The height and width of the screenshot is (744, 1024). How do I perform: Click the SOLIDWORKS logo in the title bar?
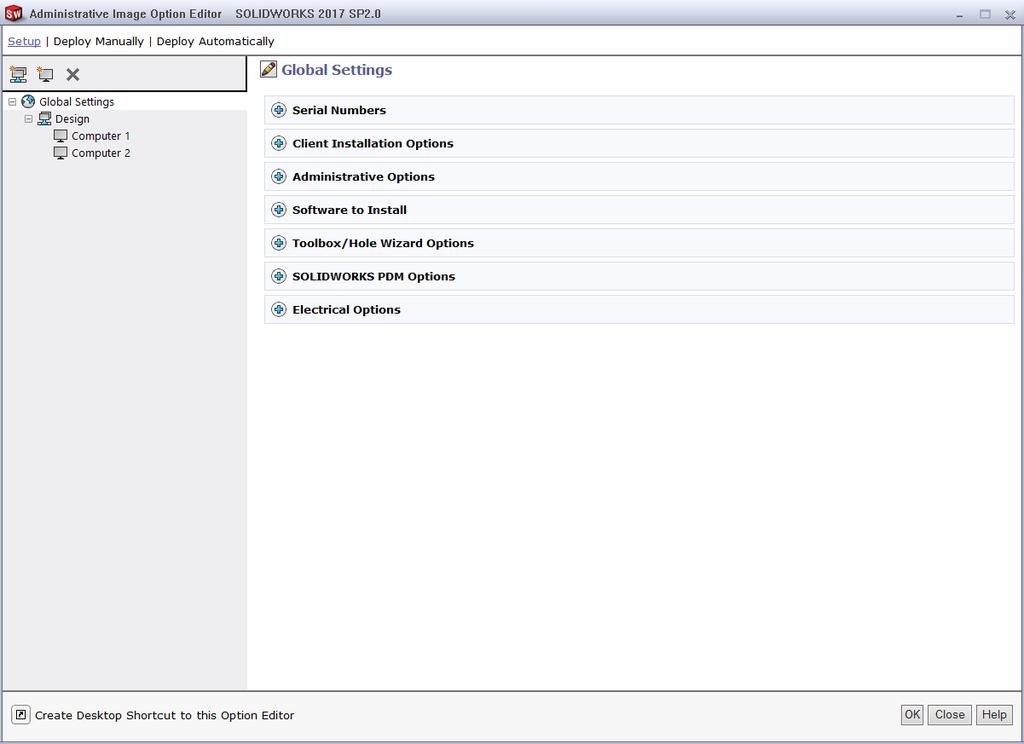[14, 13]
